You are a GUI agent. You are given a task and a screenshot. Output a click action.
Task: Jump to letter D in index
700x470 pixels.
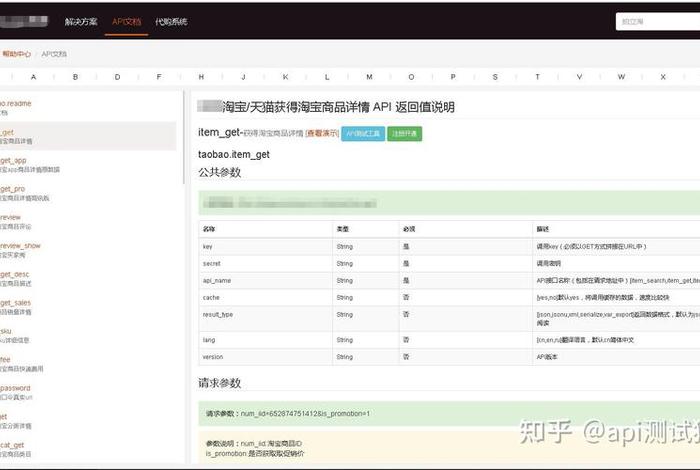pos(117,77)
